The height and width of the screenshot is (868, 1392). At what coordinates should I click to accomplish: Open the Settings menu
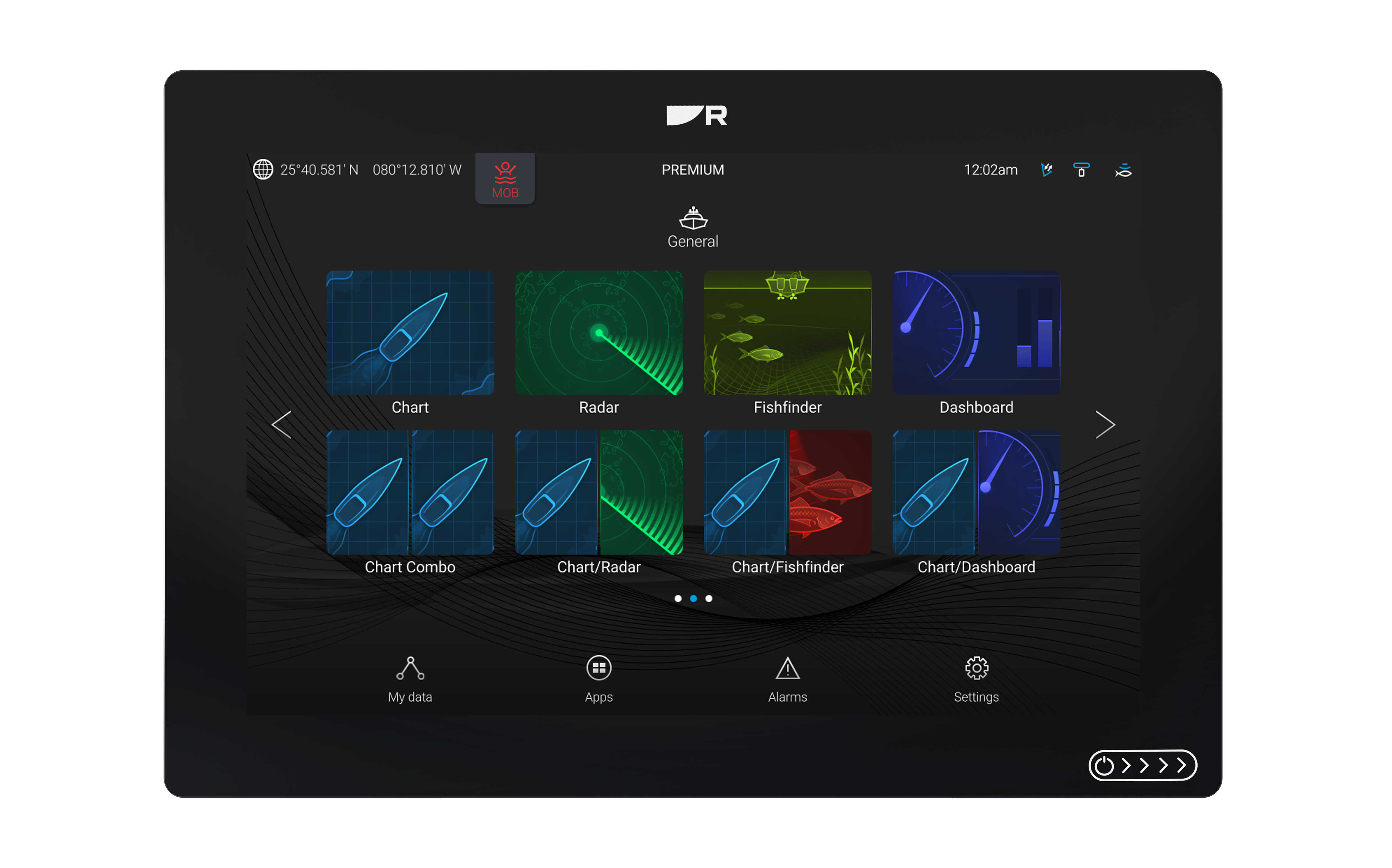976,680
